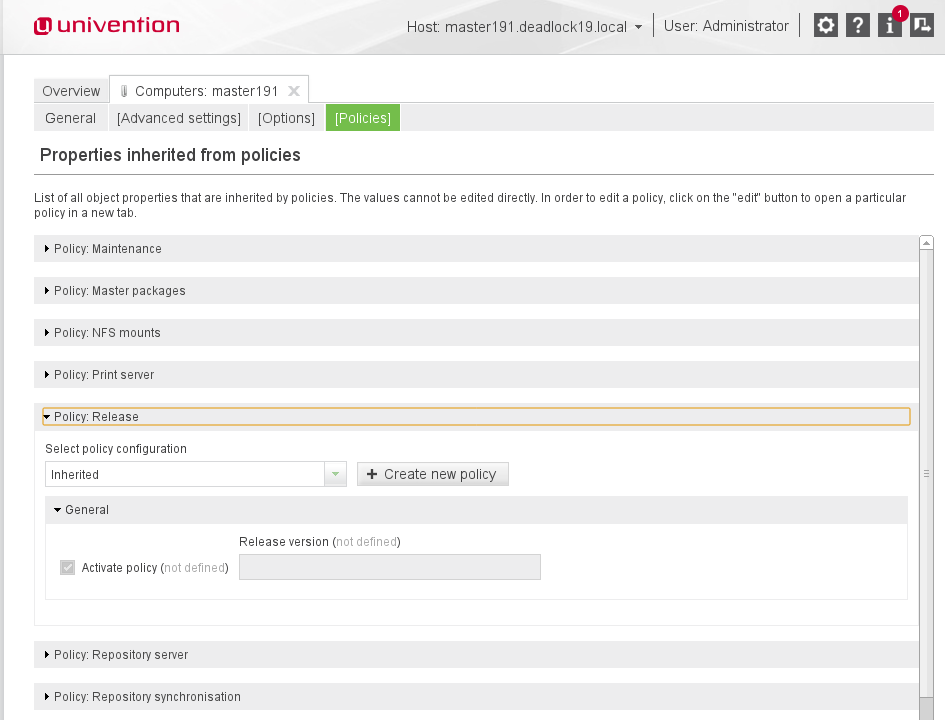The height and width of the screenshot is (720, 945).
Task: Open the Host master191.deadlock19.local dropdown
Action: click(x=524, y=27)
